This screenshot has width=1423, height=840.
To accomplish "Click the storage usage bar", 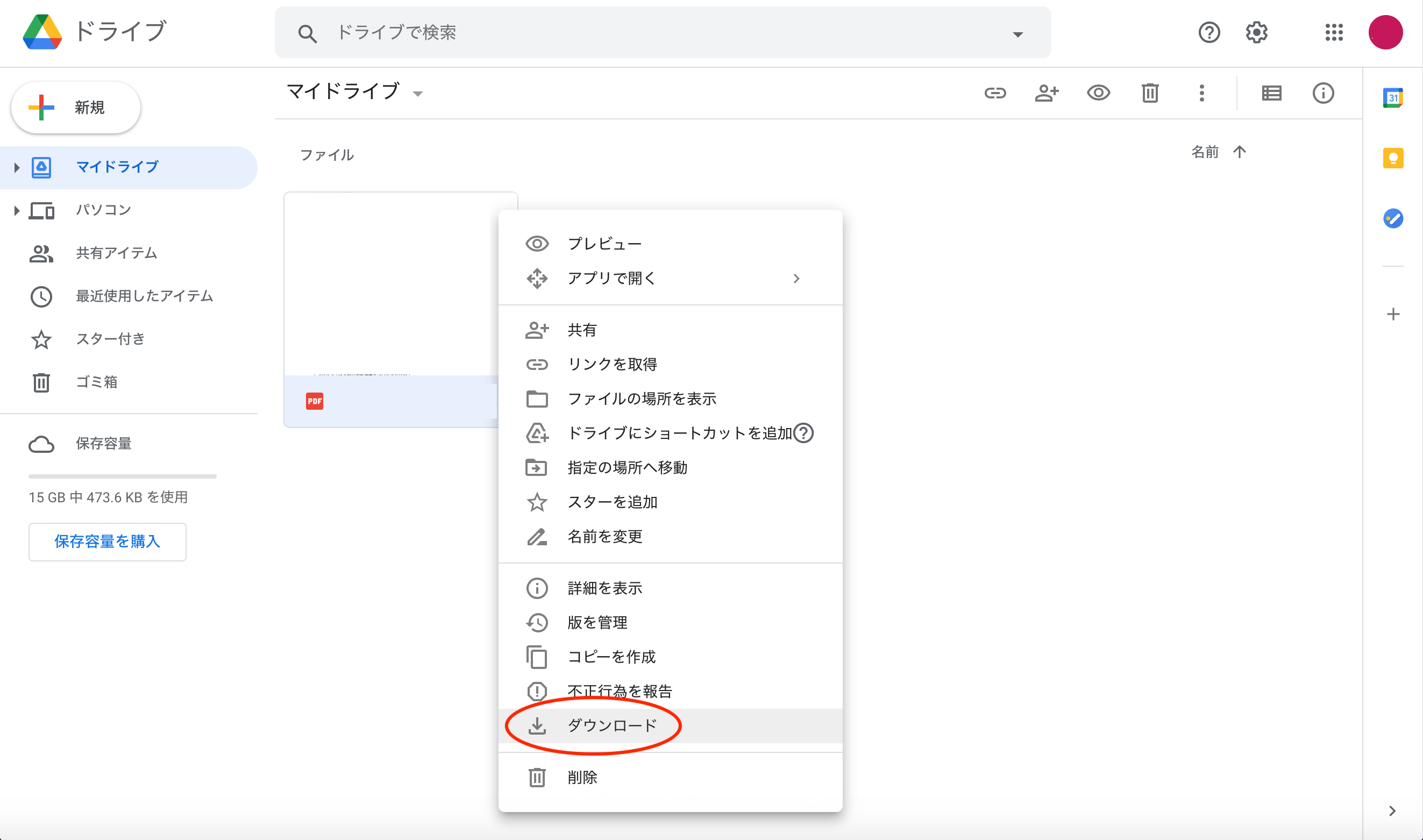I will pos(122,476).
